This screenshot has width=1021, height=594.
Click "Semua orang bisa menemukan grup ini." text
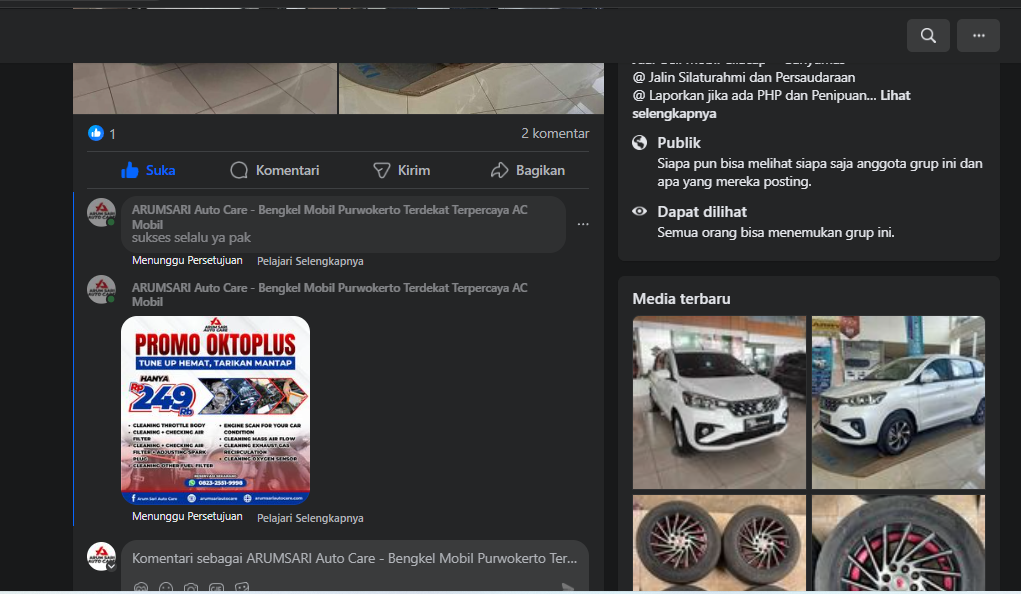pyautogui.click(x=776, y=233)
